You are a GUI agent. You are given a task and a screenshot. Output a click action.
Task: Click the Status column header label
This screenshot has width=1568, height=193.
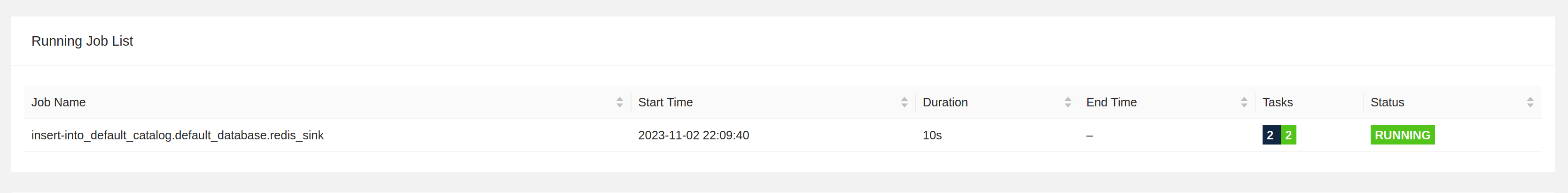tap(1387, 103)
